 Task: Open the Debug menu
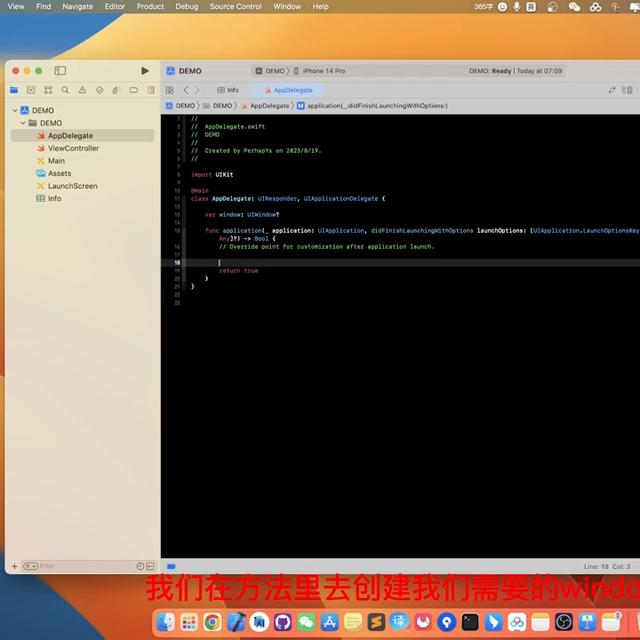(x=187, y=7)
